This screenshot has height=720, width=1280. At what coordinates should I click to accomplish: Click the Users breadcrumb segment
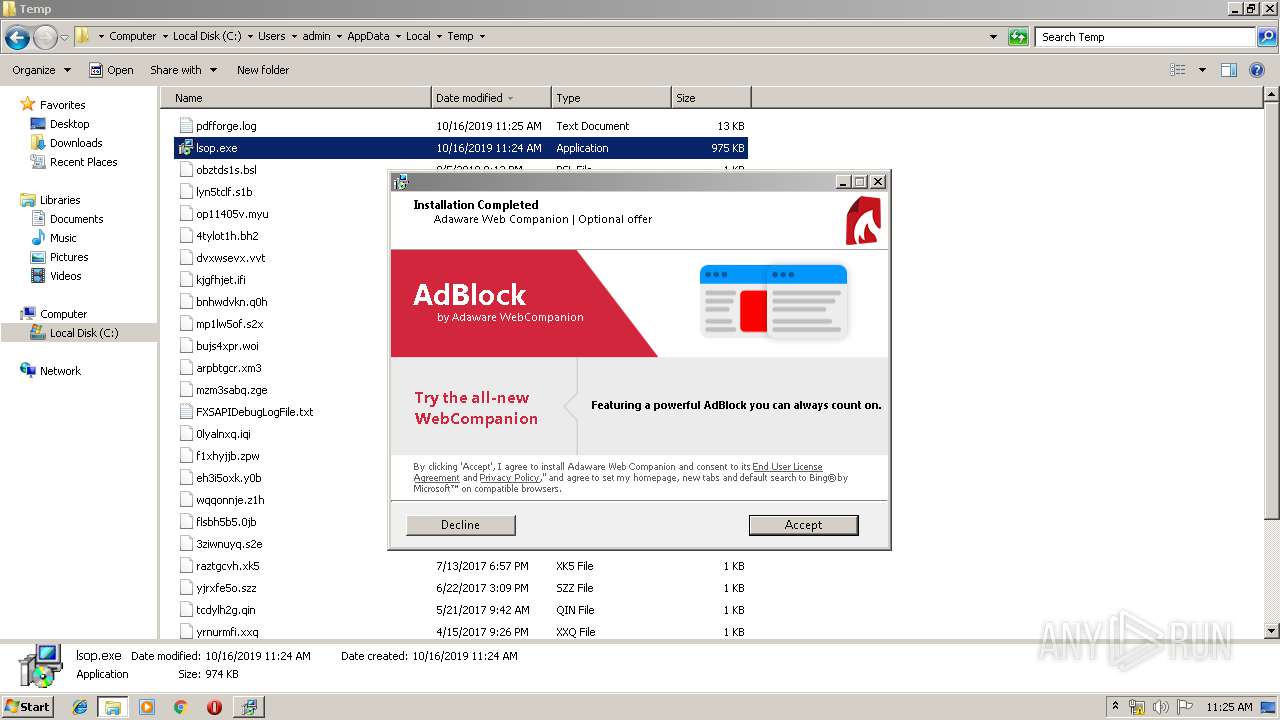271,37
